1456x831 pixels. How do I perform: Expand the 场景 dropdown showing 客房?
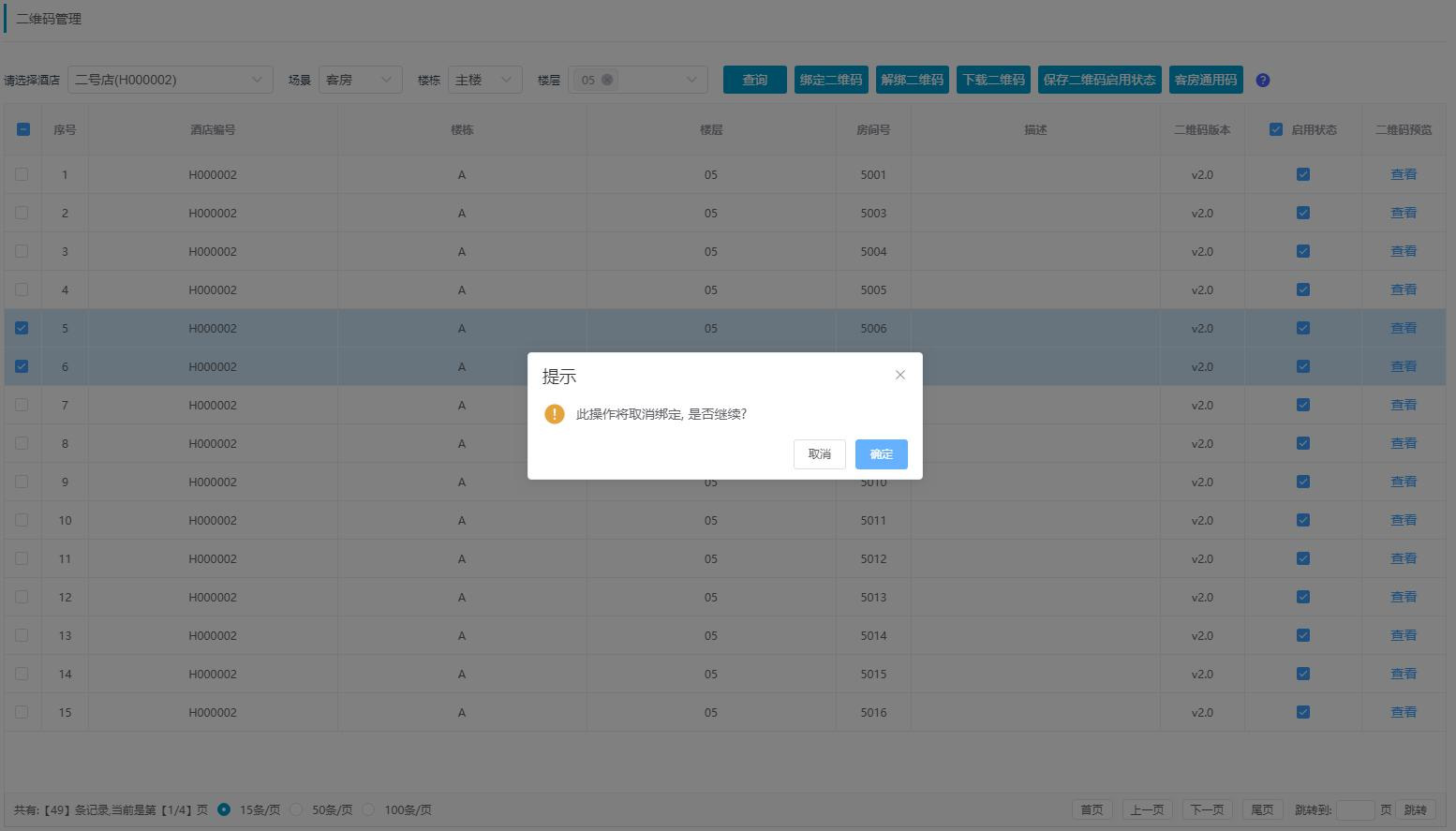tap(360, 80)
